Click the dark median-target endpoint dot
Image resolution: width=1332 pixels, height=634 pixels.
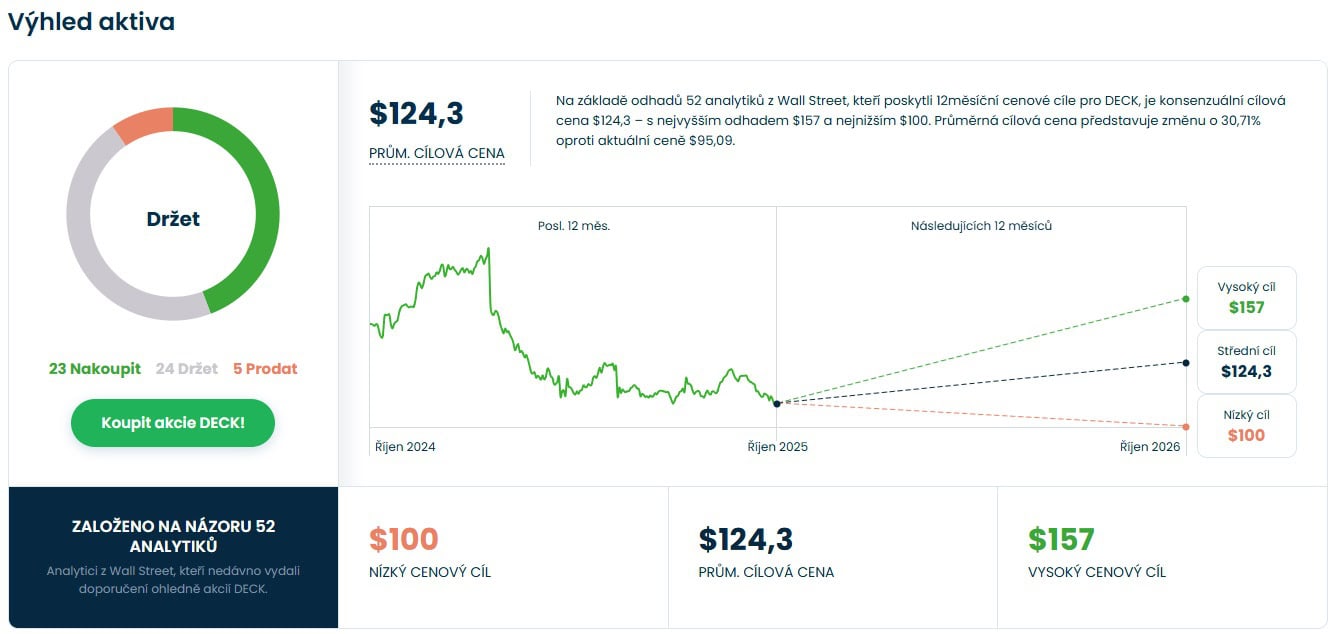tap(1186, 362)
